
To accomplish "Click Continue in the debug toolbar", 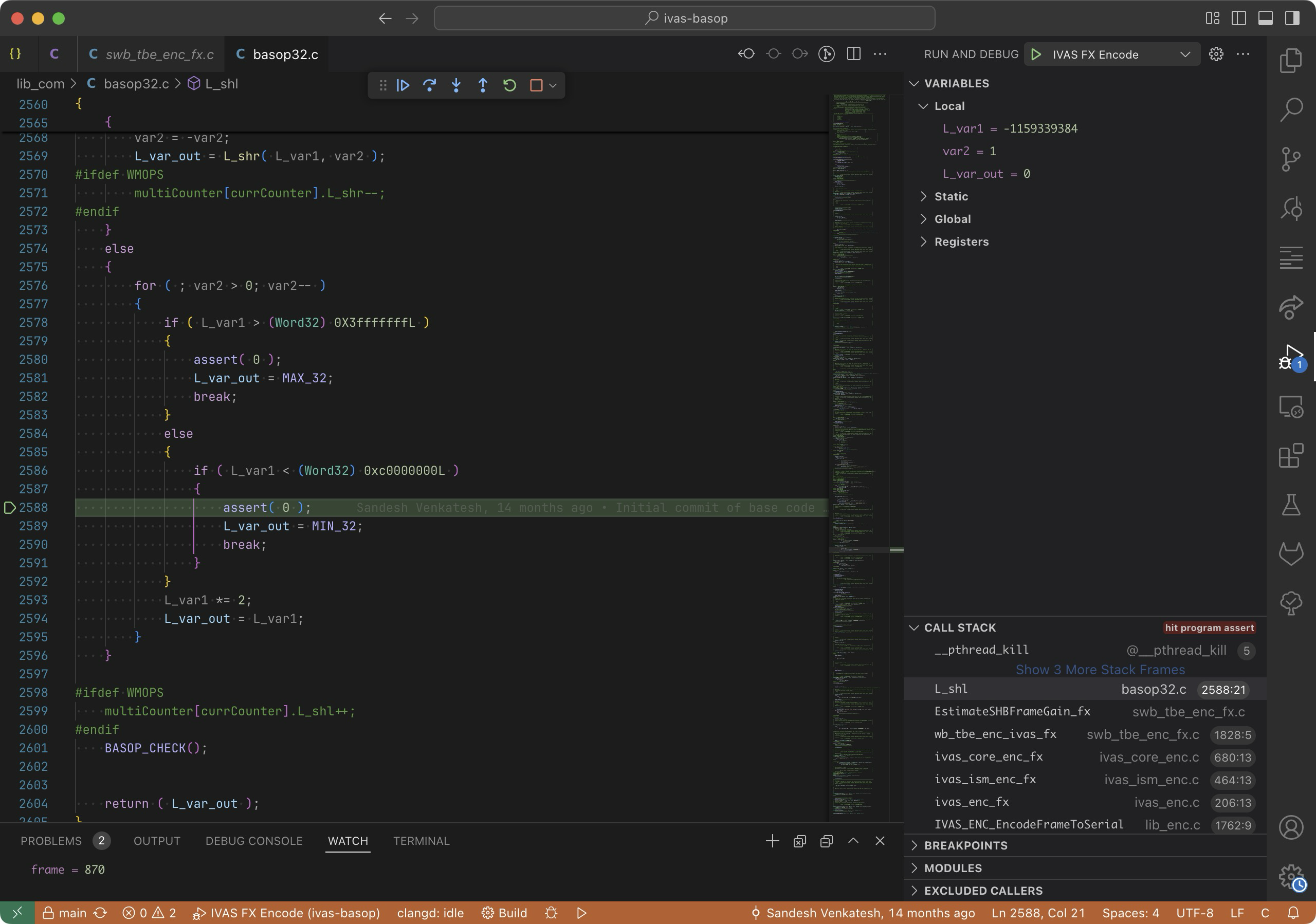I will coord(403,85).
